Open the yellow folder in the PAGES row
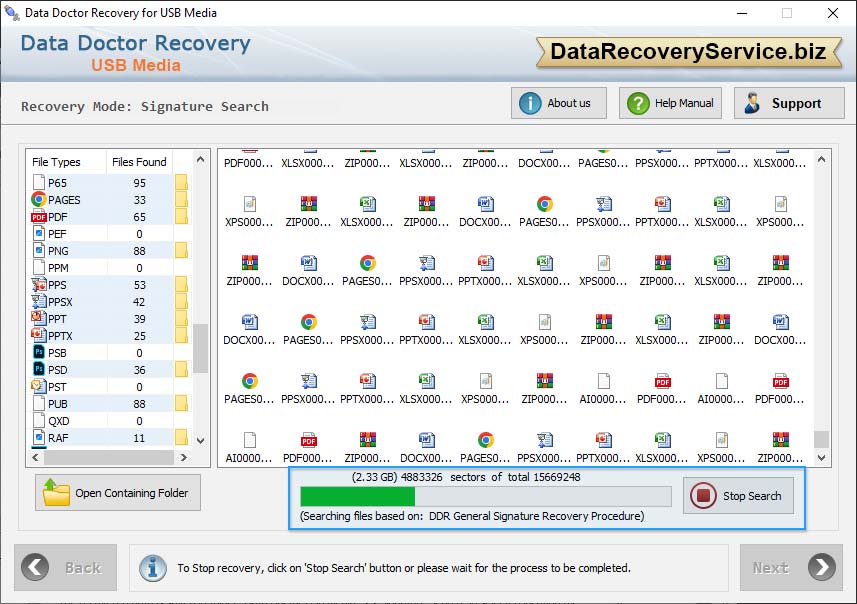 pos(181,200)
